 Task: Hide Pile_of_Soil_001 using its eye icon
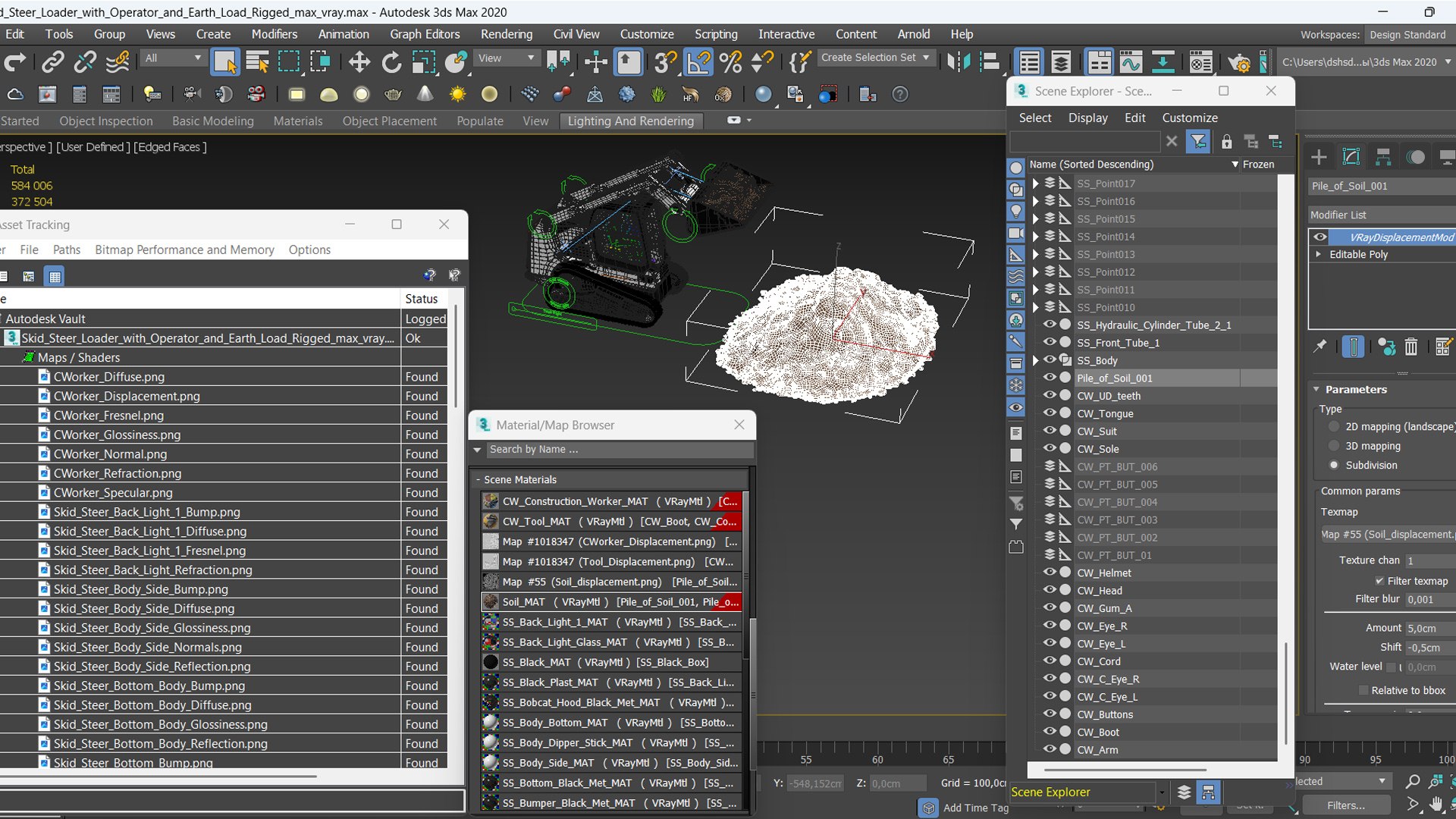click(1050, 378)
